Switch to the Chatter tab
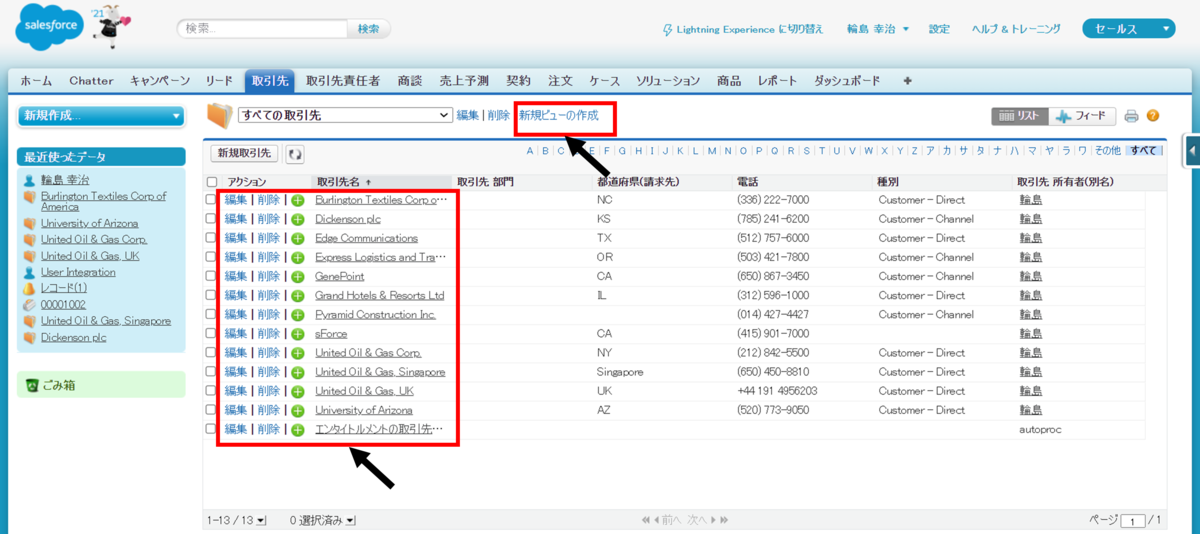Screen dimensions: 1200x534 [x=91, y=81]
